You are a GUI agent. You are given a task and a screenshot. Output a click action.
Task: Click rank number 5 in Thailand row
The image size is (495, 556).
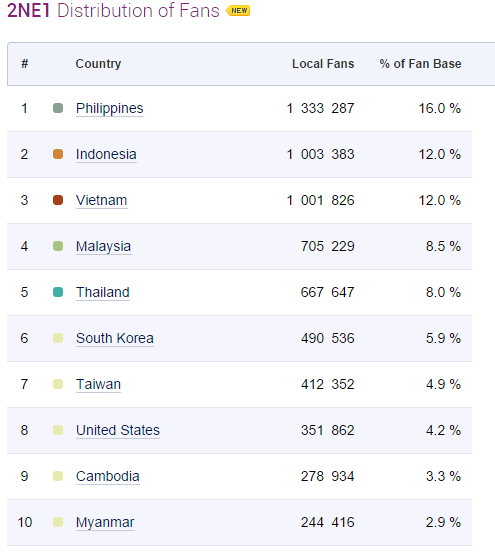pos(24,292)
